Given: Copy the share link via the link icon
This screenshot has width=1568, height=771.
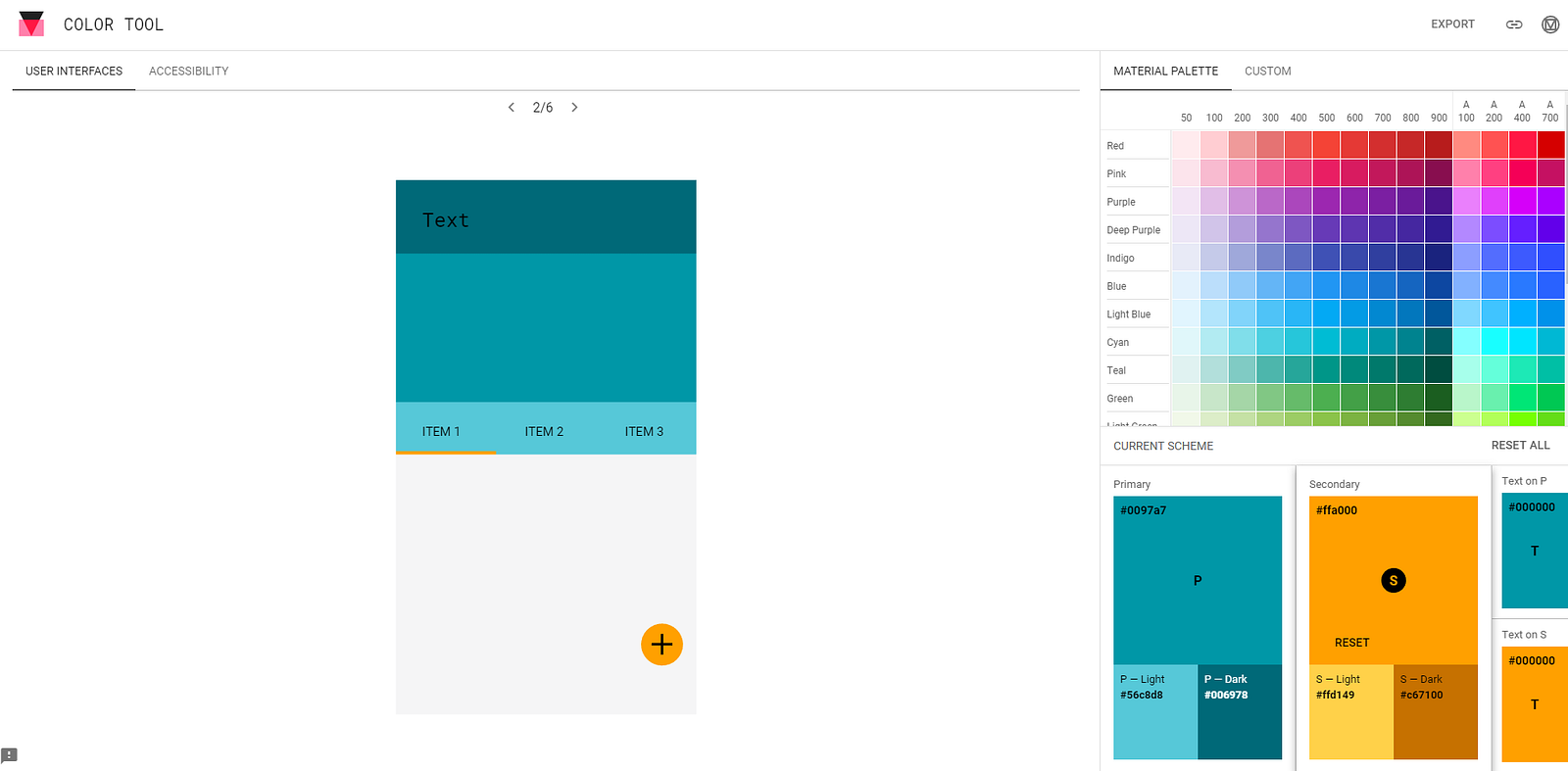Looking at the screenshot, I should pyautogui.click(x=1514, y=24).
